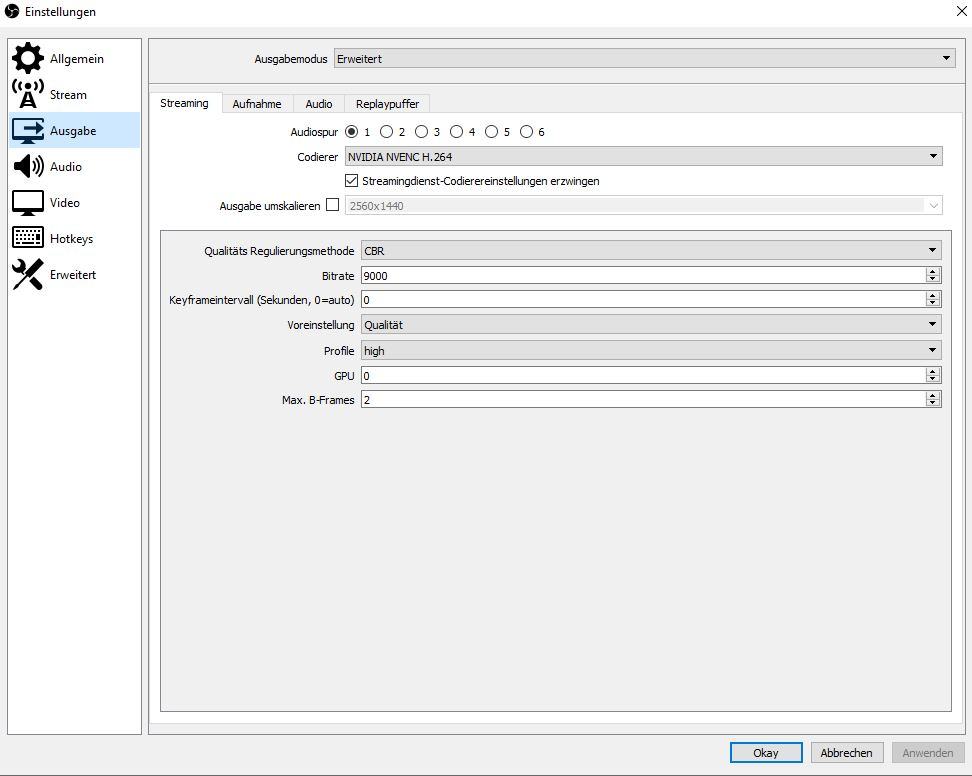This screenshot has height=776, width=972.
Task: Uncheck Streamingdienst-Codierereinstellungen erzwingen checkbox
Action: click(351, 180)
